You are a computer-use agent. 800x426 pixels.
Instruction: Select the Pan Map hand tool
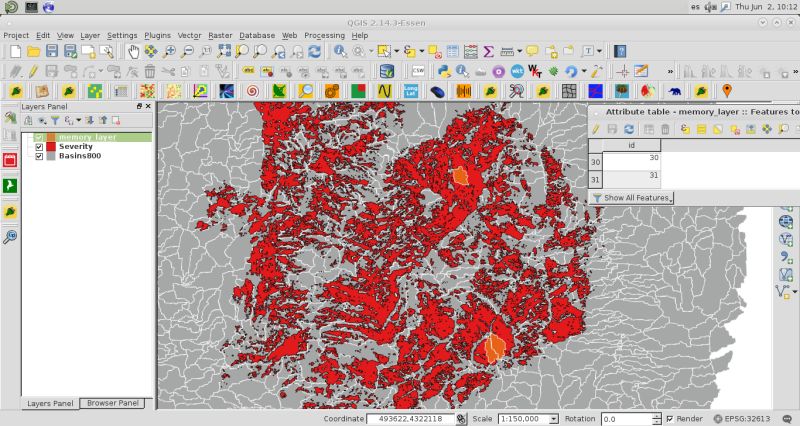(133, 51)
